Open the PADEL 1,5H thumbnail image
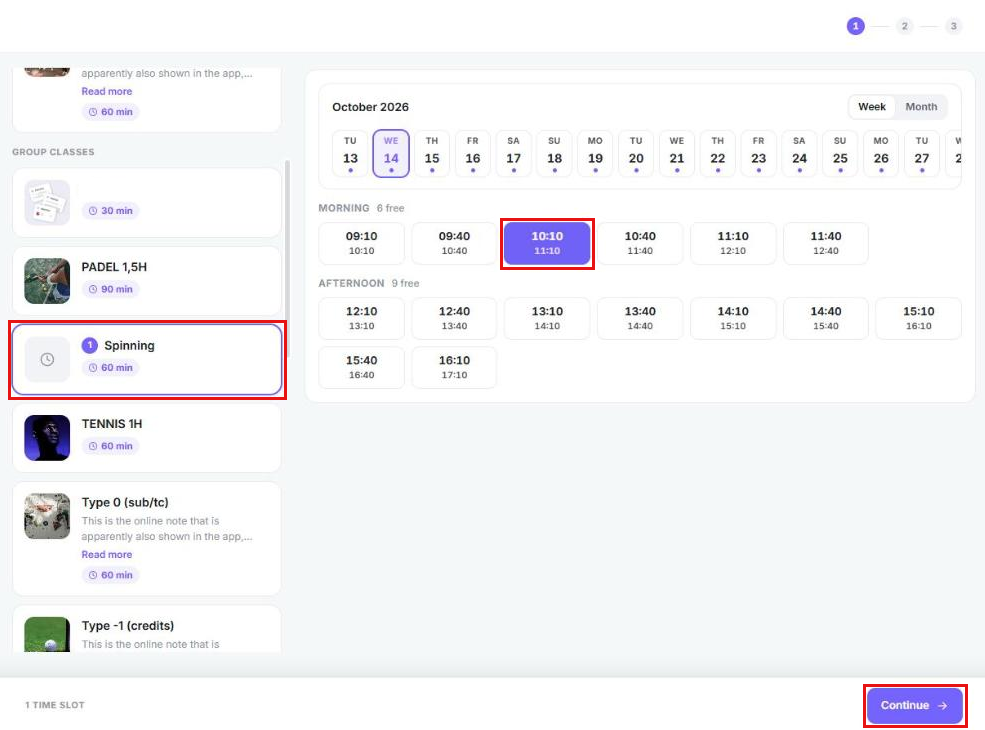 [47, 281]
